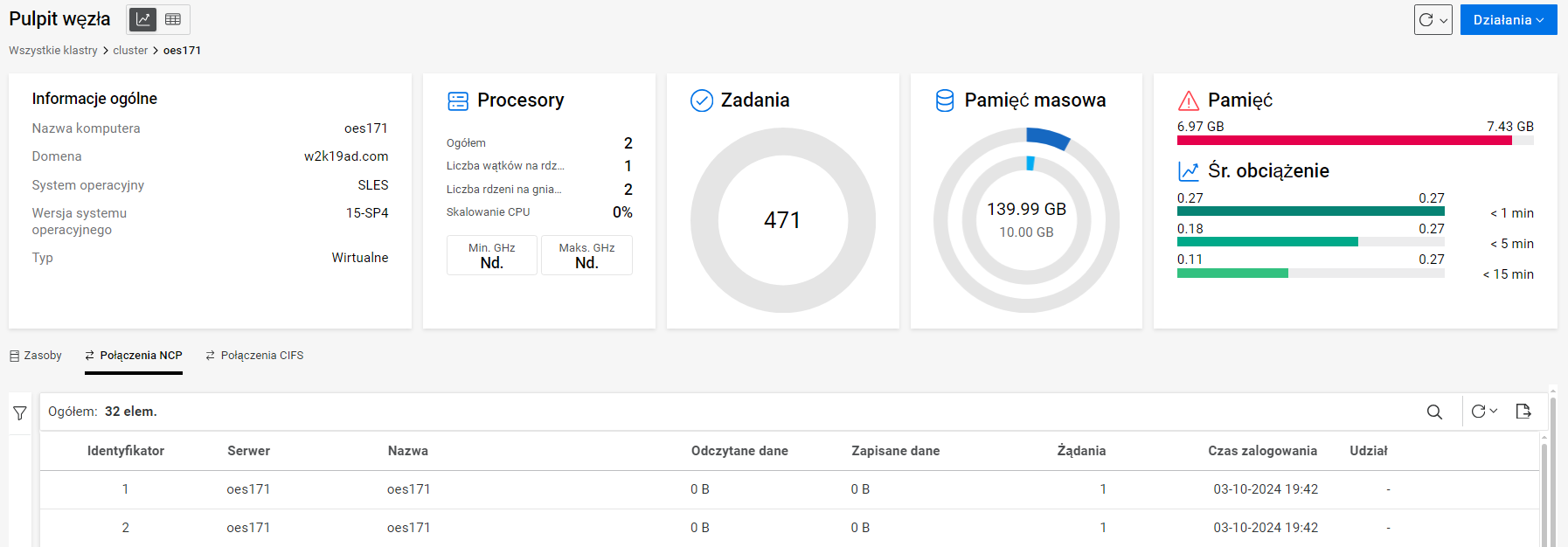
Task: Click the Zadania checkmark icon
Action: click(702, 101)
